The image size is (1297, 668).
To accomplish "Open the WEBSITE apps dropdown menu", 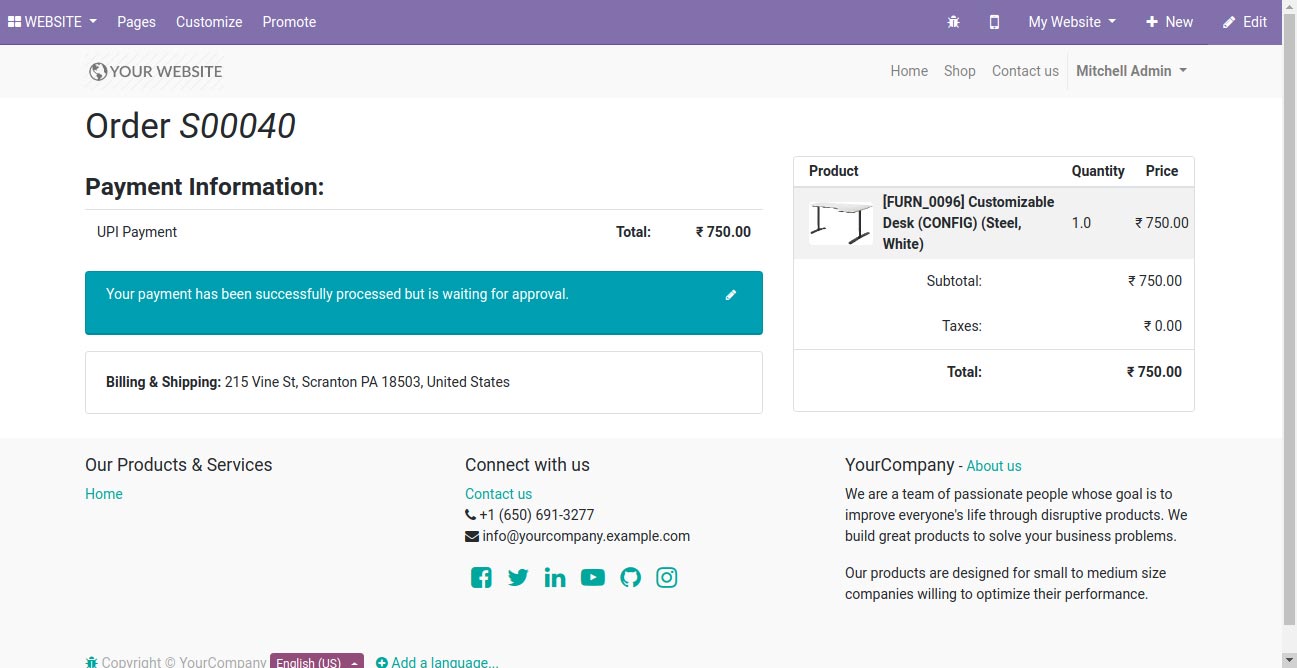I will tap(53, 22).
